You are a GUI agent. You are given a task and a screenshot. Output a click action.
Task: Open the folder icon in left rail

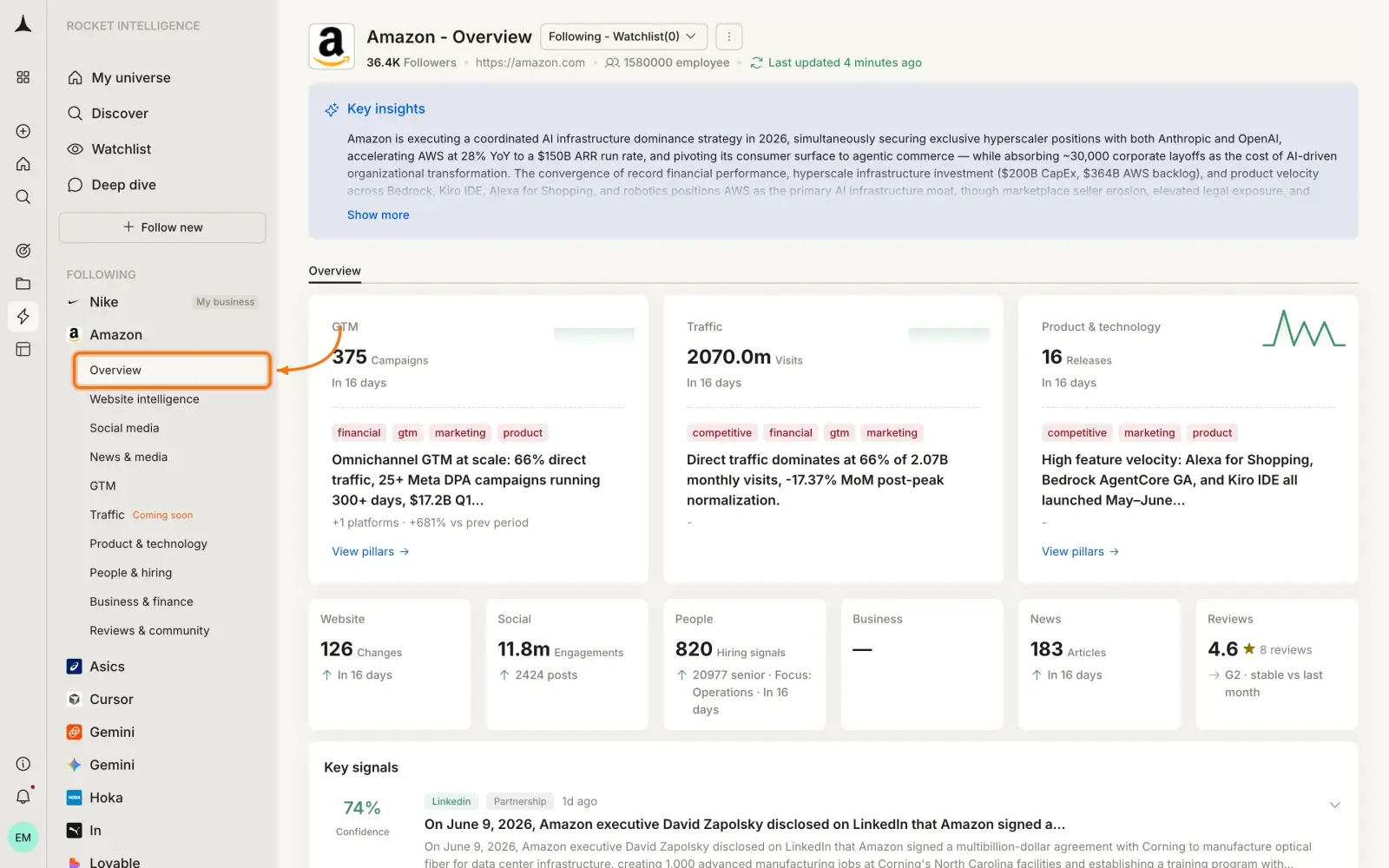(x=23, y=284)
